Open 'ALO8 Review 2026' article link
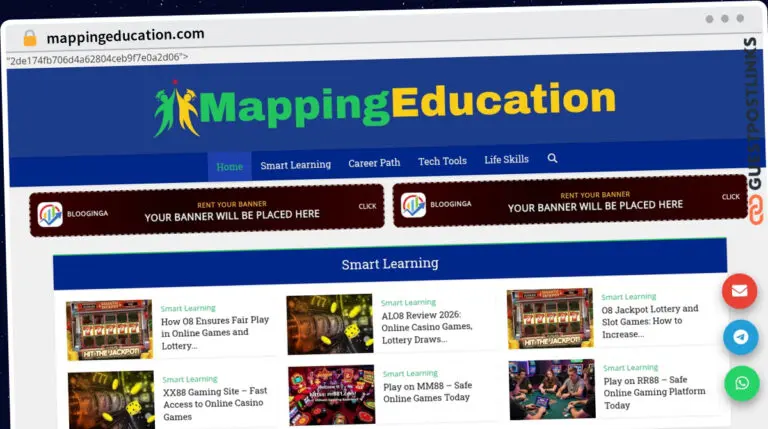This screenshot has width=768, height=429. 427,327
